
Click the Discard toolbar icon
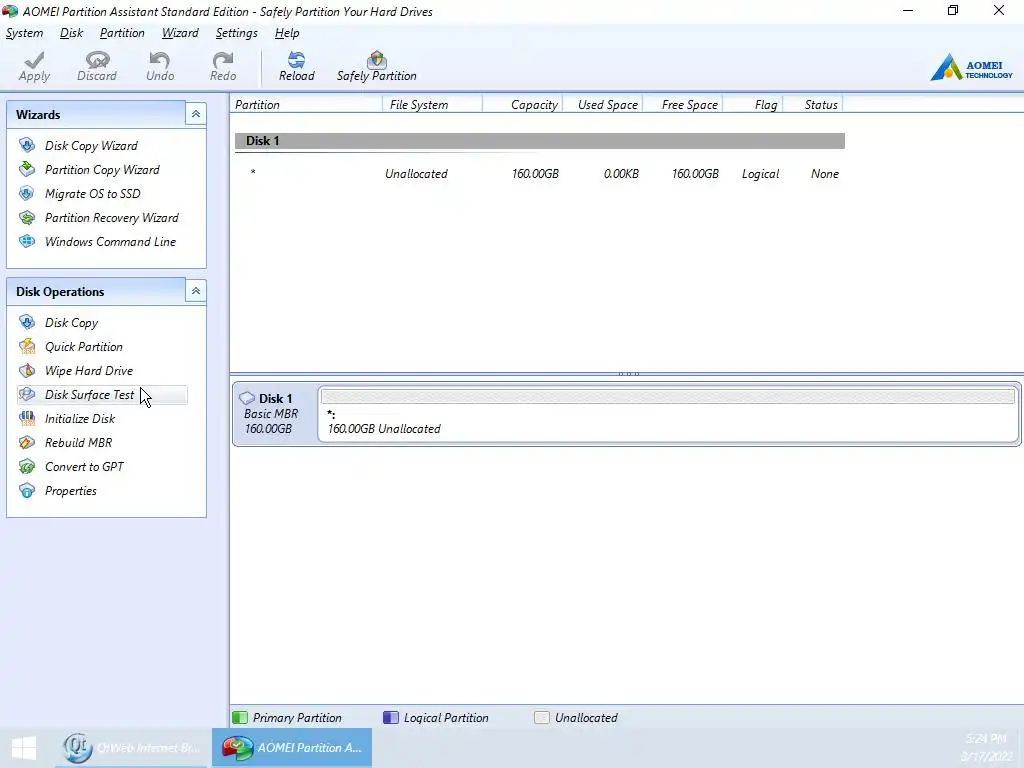tap(97, 60)
